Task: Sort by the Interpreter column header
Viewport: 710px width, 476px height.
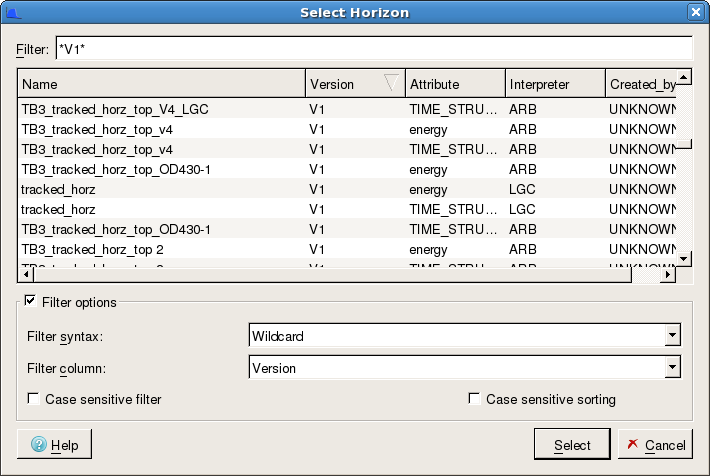Action: click(556, 84)
